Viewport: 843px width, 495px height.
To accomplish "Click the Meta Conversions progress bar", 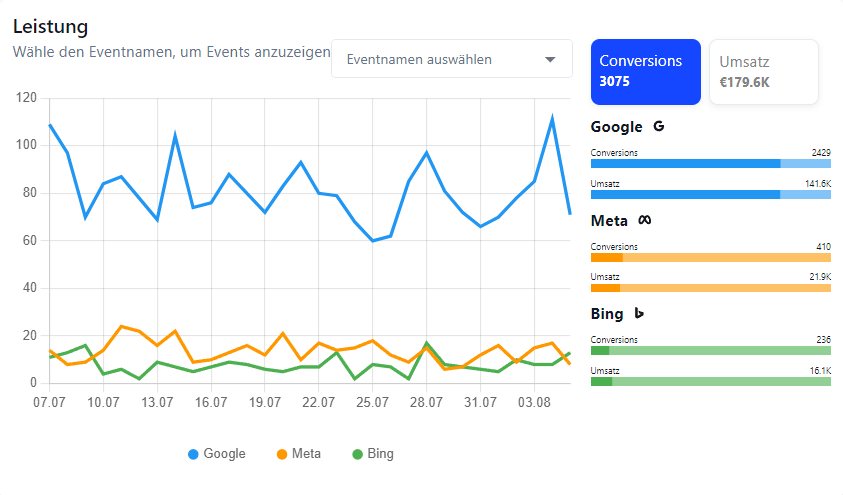I will pyautogui.click(x=710, y=257).
